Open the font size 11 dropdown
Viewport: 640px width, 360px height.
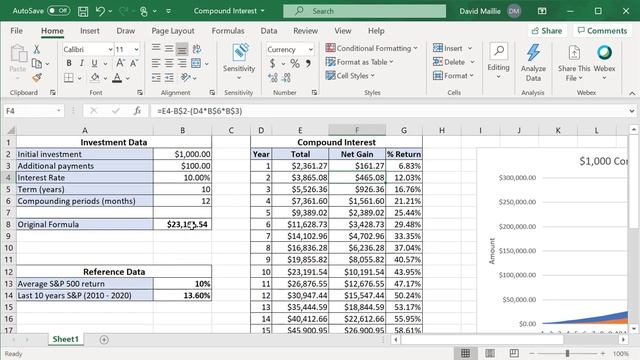tap(136, 49)
